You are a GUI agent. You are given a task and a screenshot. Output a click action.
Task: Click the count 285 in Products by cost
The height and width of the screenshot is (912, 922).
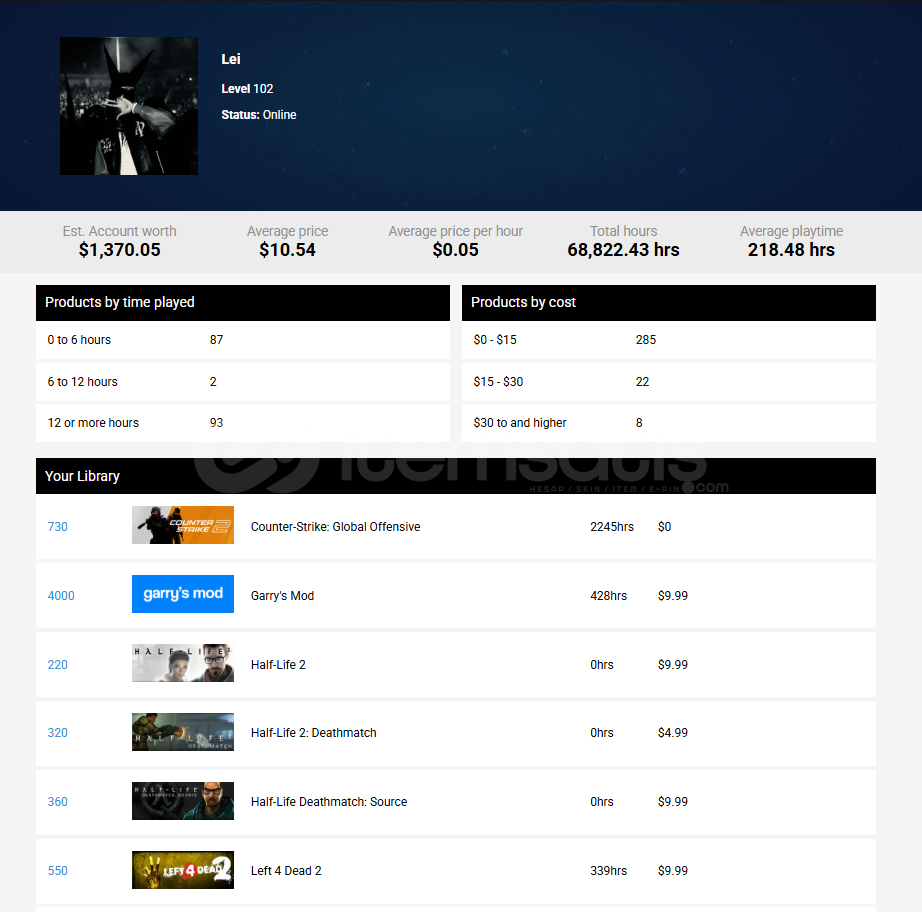click(646, 340)
